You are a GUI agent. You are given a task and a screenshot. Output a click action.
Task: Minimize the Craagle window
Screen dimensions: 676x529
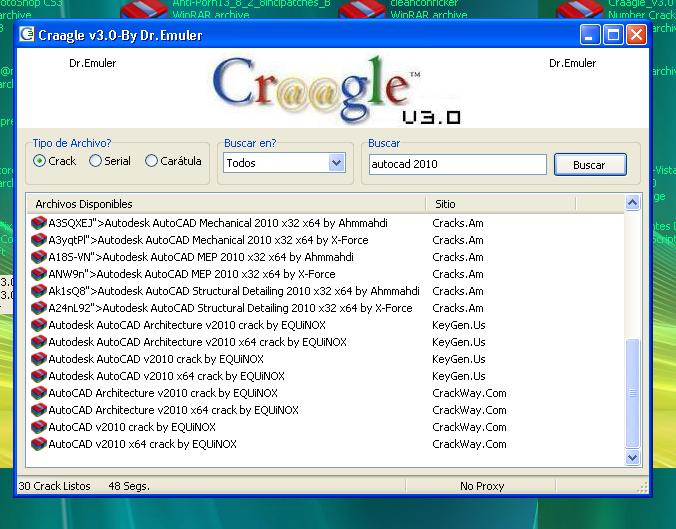point(589,34)
